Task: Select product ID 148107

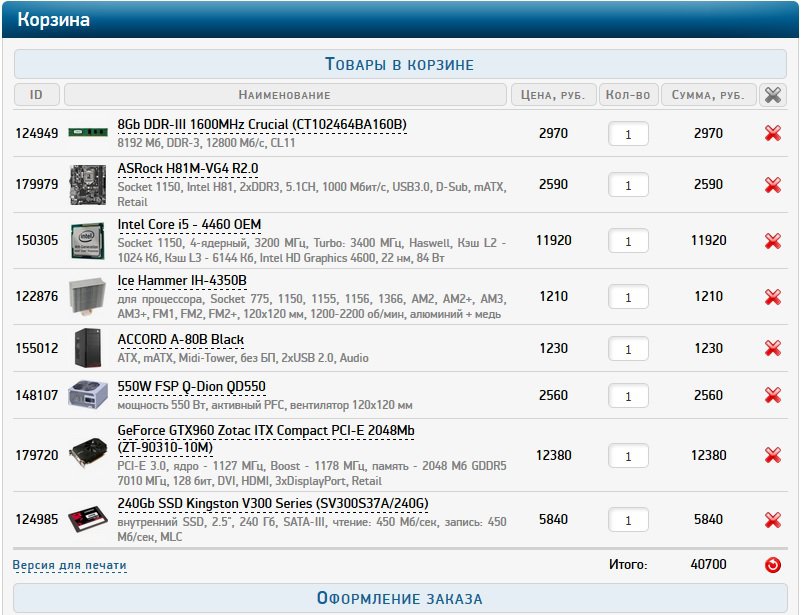Action: 37,396
